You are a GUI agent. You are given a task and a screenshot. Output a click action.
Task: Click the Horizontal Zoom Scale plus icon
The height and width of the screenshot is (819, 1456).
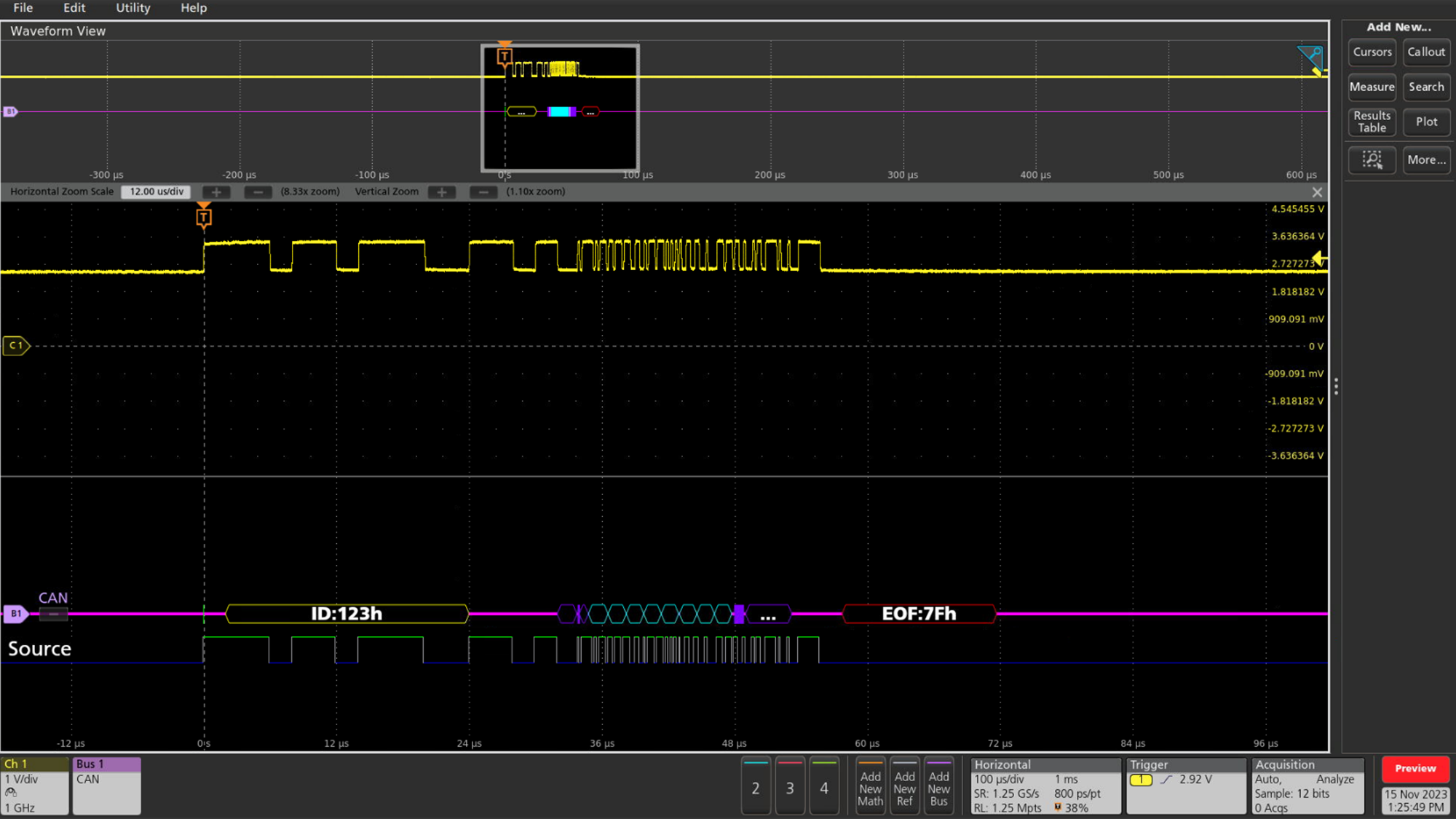pyautogui.click(x=215, y=191)
